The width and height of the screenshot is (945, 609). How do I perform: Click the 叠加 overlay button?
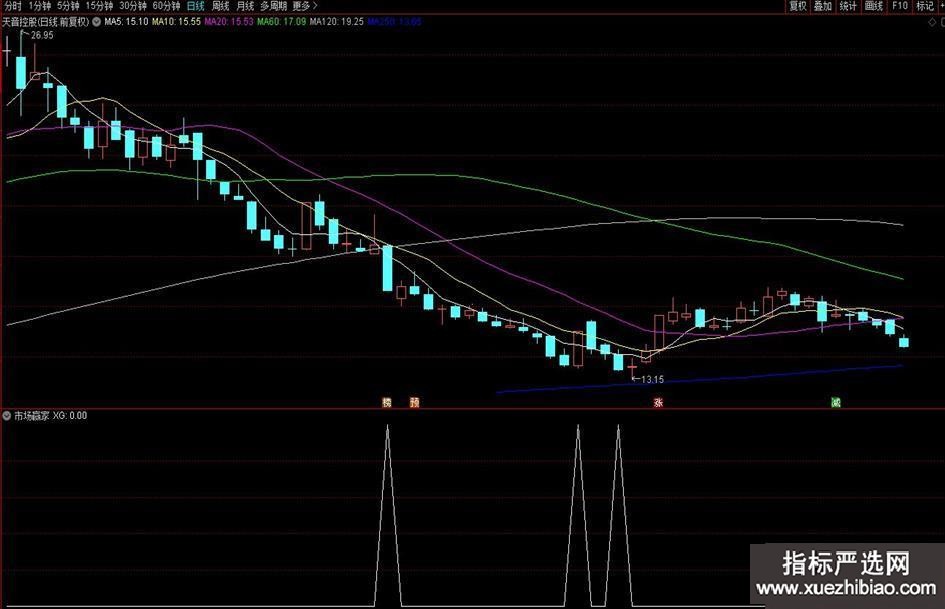tap(823, 6)
